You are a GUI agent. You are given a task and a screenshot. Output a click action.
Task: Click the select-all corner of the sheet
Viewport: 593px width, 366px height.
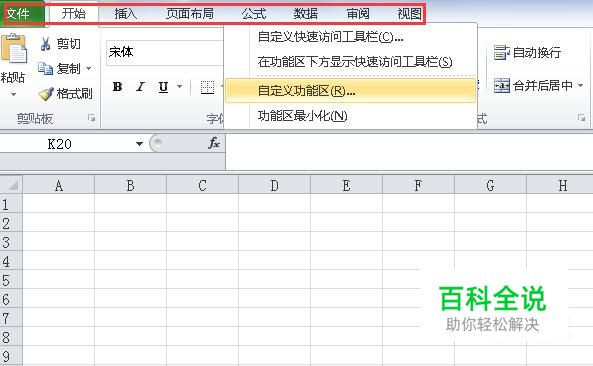pos(11,185)
